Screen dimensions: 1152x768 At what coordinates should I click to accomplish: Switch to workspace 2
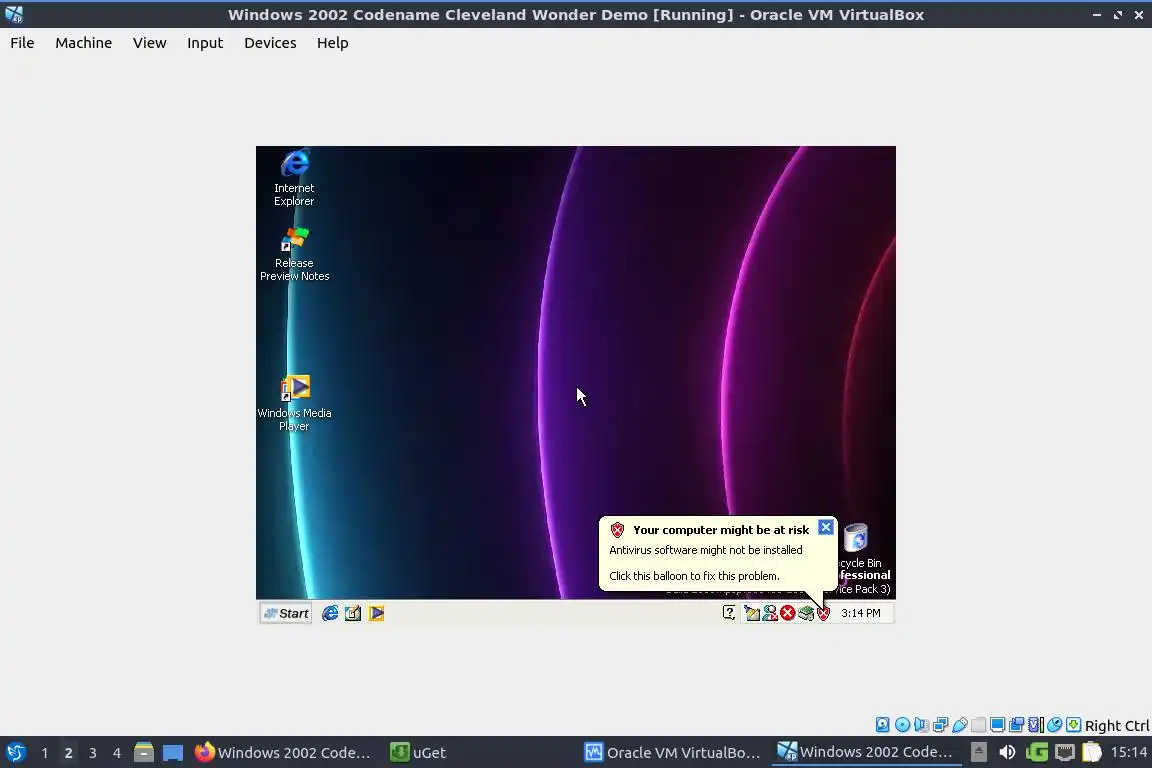(68, 753)
